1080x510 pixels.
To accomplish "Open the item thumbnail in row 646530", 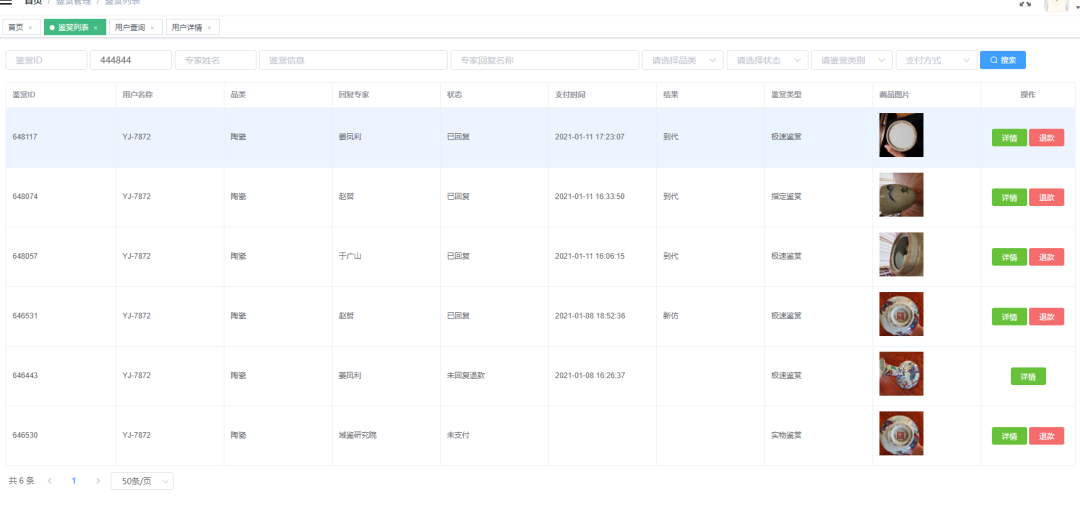I will 901,434.
